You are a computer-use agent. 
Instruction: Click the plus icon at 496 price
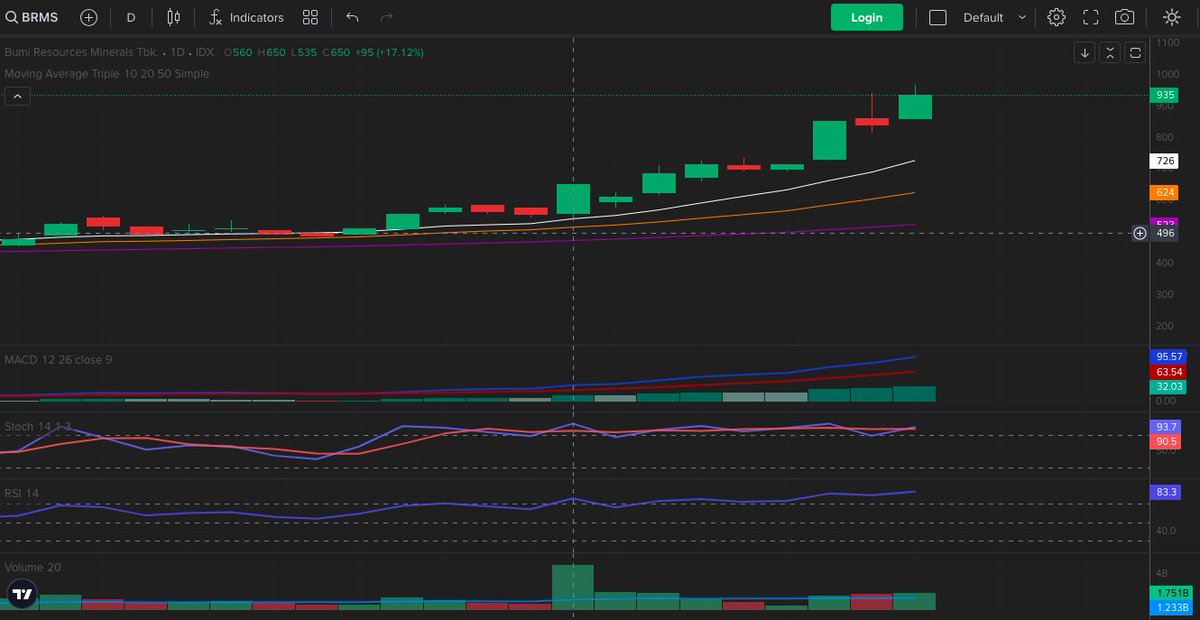coord(1140,233)
